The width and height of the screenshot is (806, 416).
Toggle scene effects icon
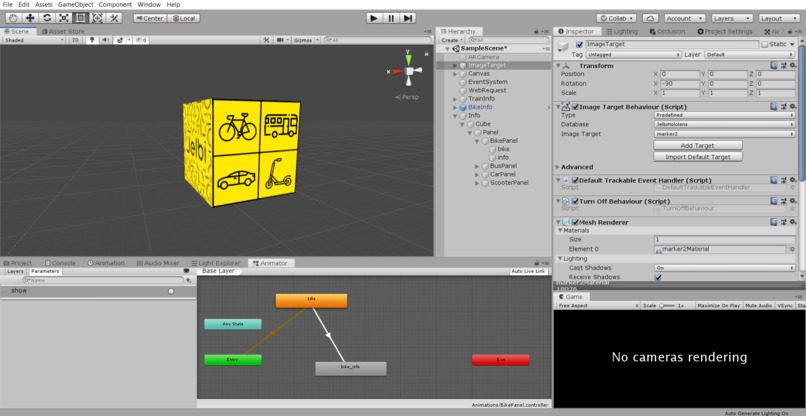tap(120, 40)
